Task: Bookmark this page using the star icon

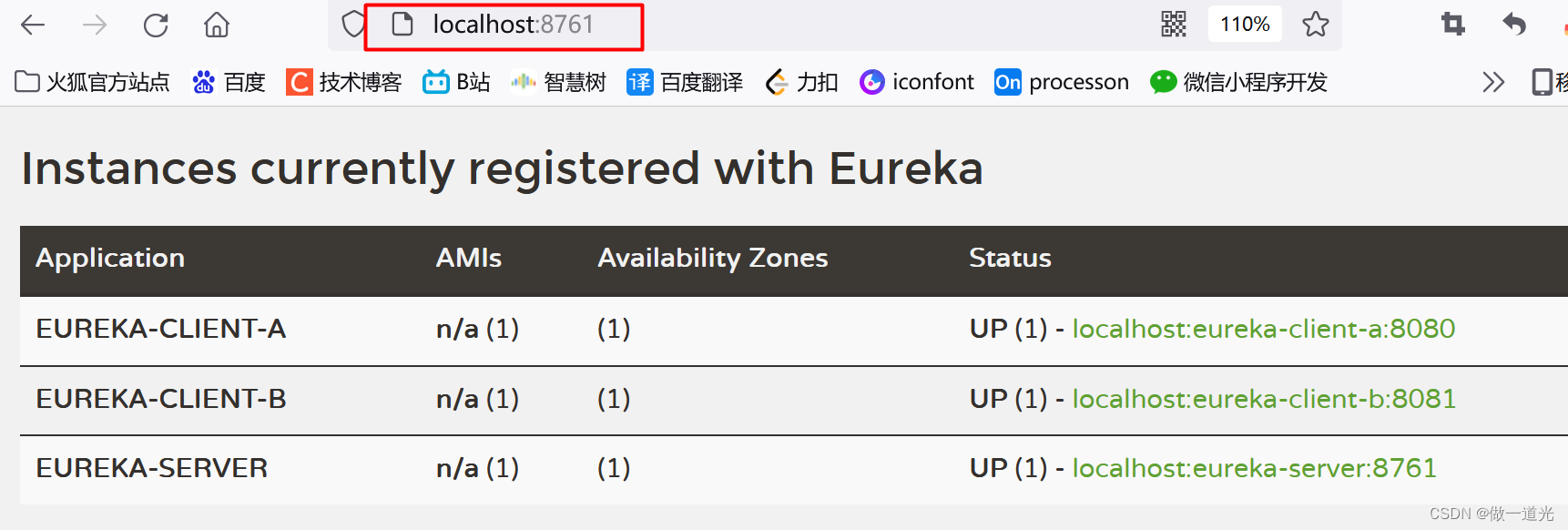Action: click(x=1317, y=25)
